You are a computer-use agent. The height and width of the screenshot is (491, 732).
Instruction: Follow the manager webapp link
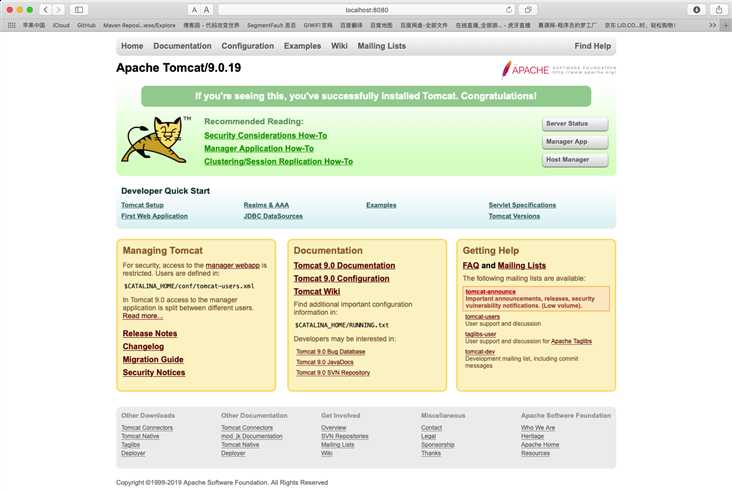[232, 265]
